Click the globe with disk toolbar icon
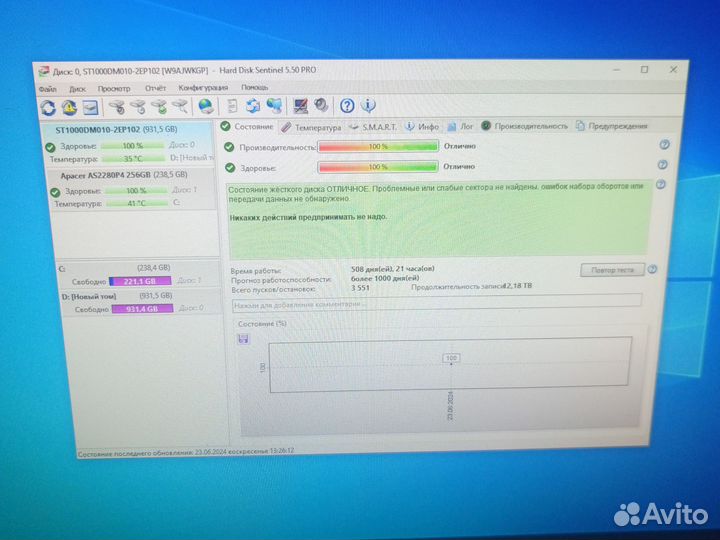The image size is (720, 540). pyautogui.click(x=206, y=107)
